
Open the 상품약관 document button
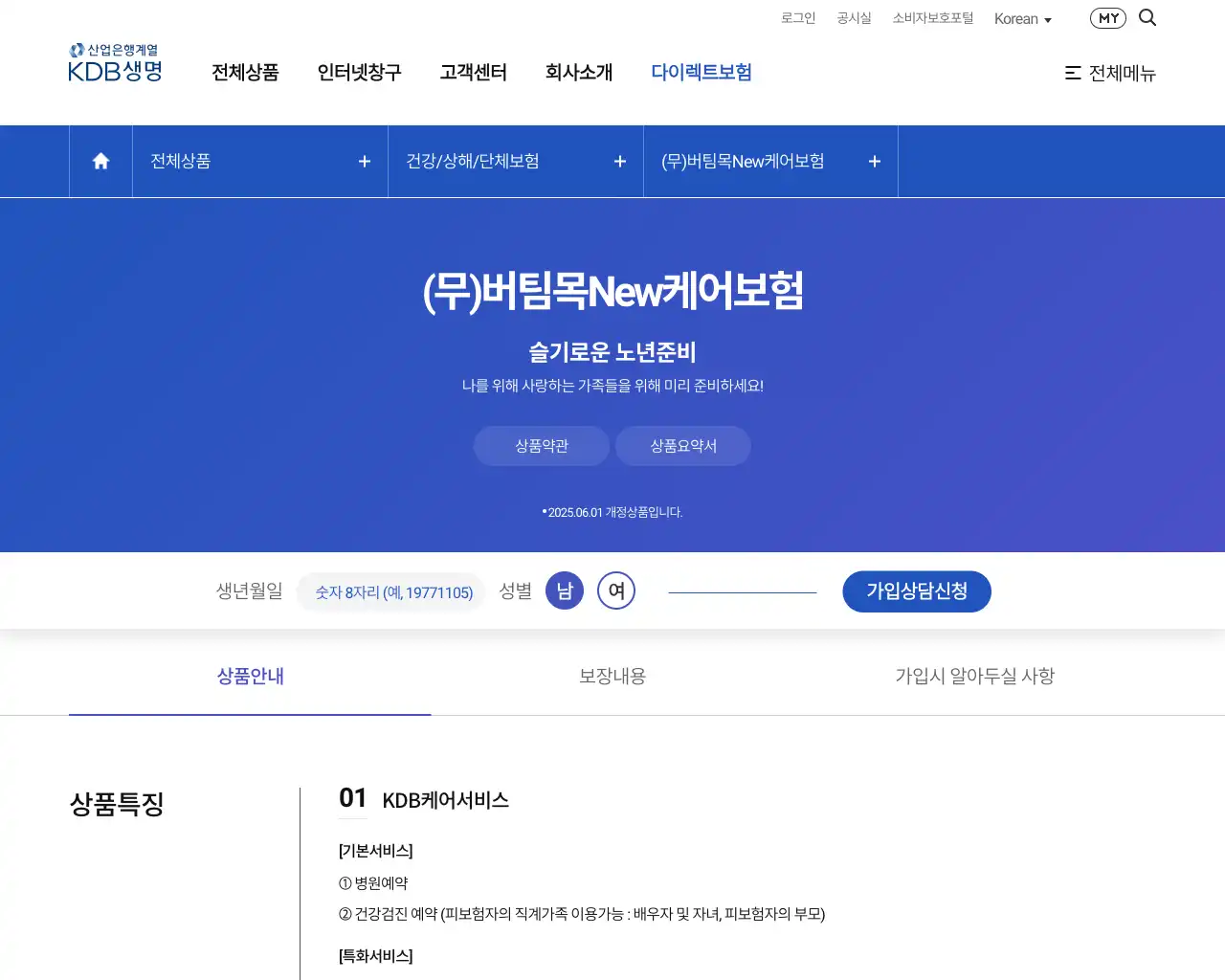[x=542, y=446]
